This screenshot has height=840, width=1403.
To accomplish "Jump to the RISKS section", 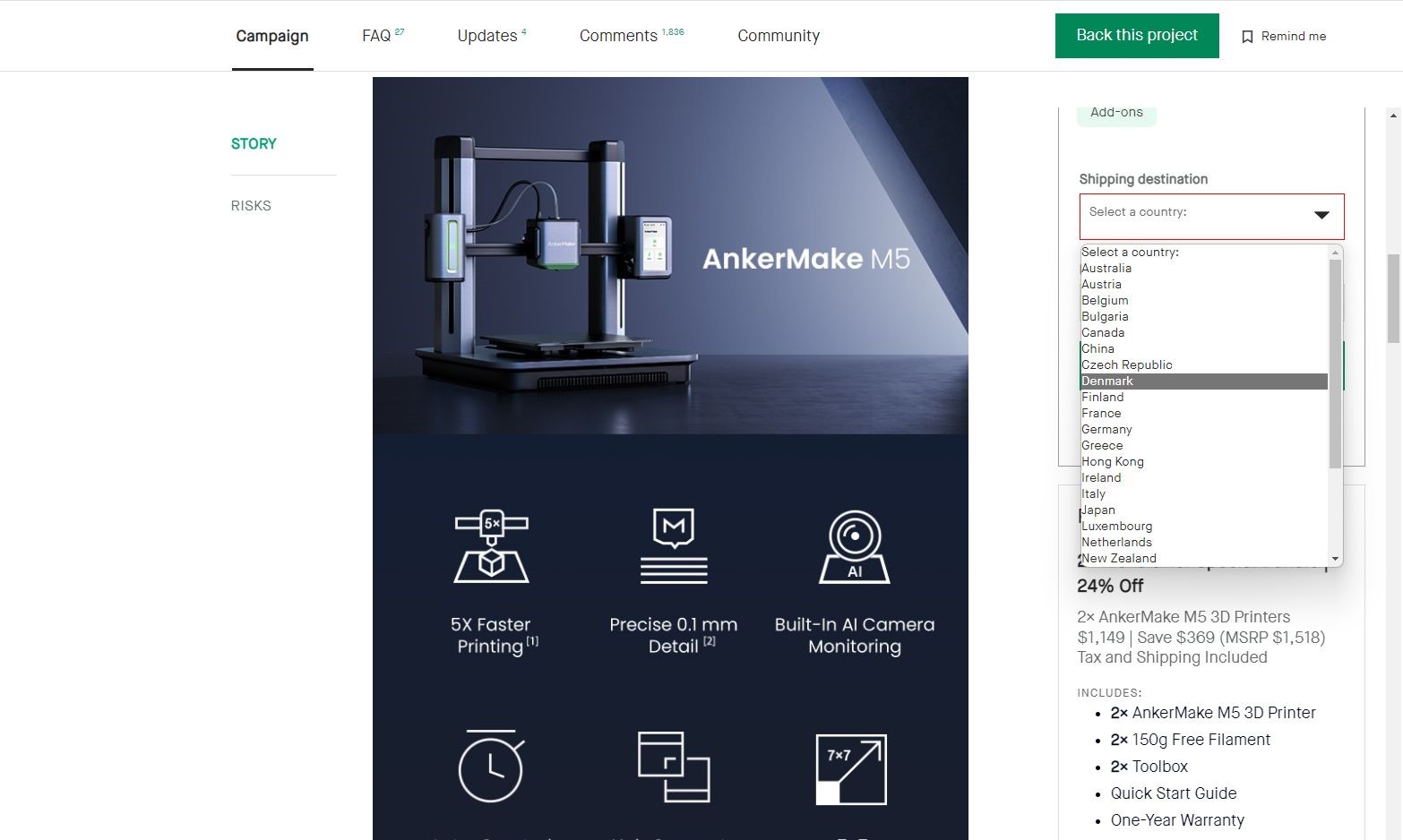I will pos(251,206).
